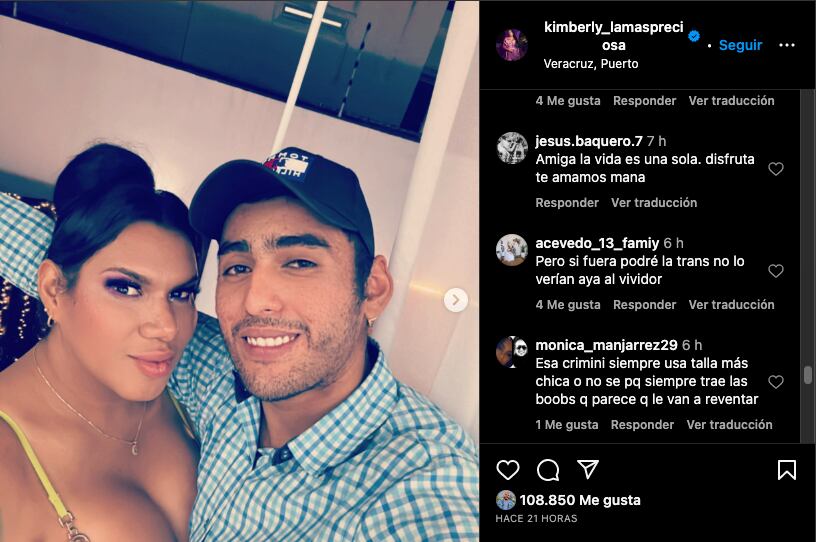Image resolution: width=816 pixels, height=542 pixels.
Task: Like acevedo_13_famiy's comment heart
Action: [x=775, y=271]
